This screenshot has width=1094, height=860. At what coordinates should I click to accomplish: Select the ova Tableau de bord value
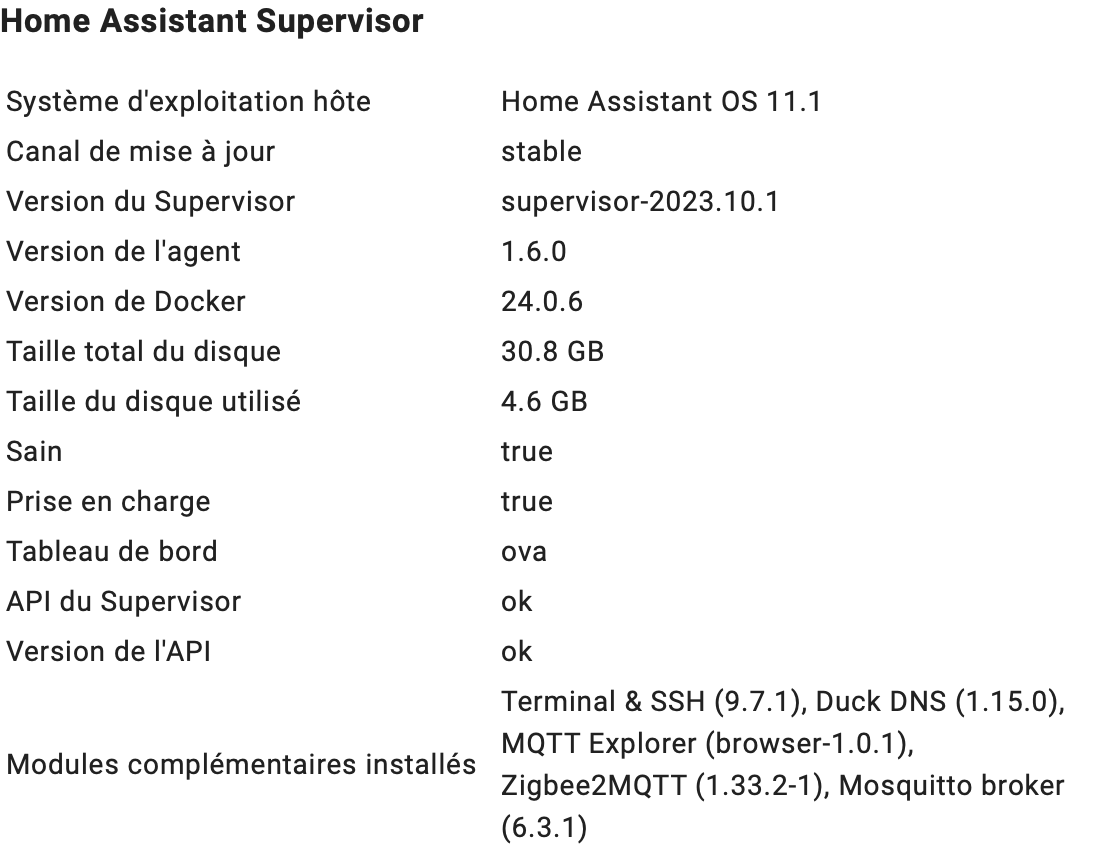click(x=524, y=552)
